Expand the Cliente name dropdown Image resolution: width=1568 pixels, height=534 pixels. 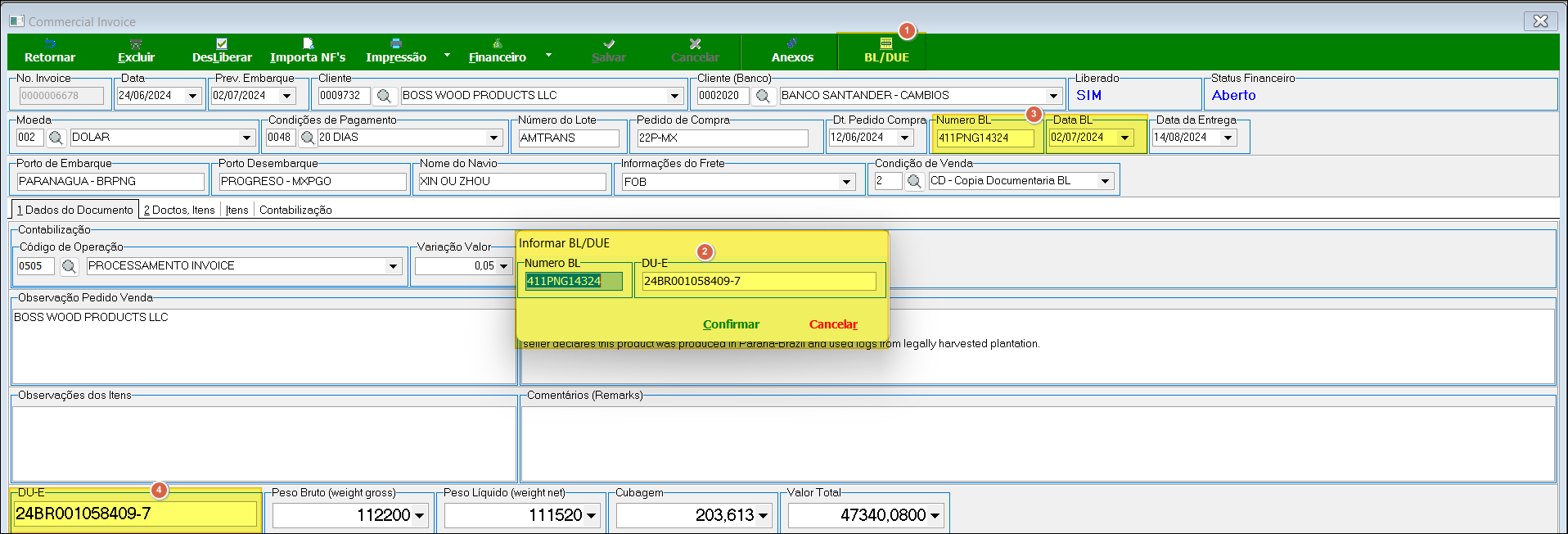[x=675, y=96]
